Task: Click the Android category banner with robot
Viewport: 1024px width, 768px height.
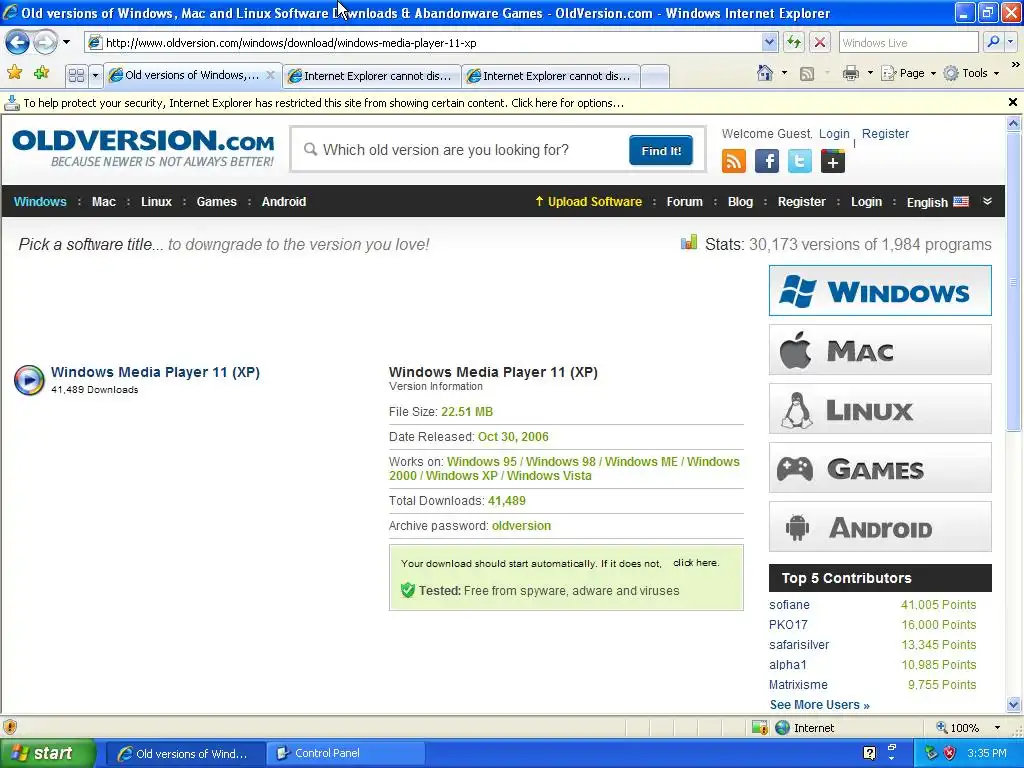Action: coord(880,527)
